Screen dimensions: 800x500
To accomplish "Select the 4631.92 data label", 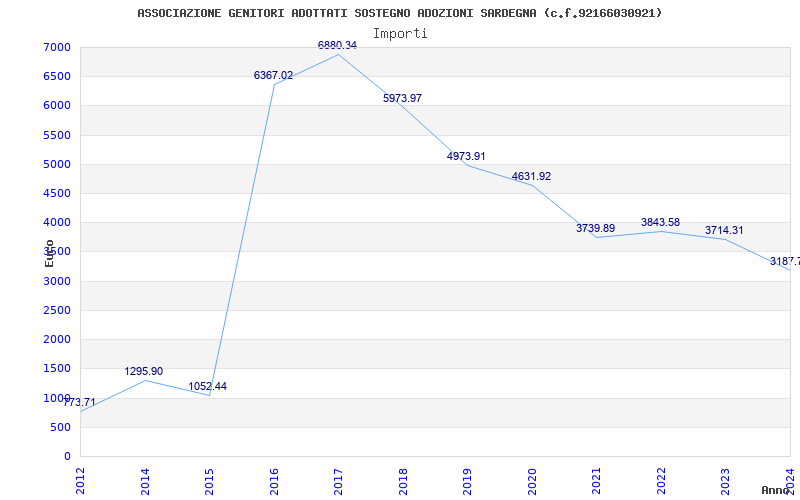I will [532, 177].
